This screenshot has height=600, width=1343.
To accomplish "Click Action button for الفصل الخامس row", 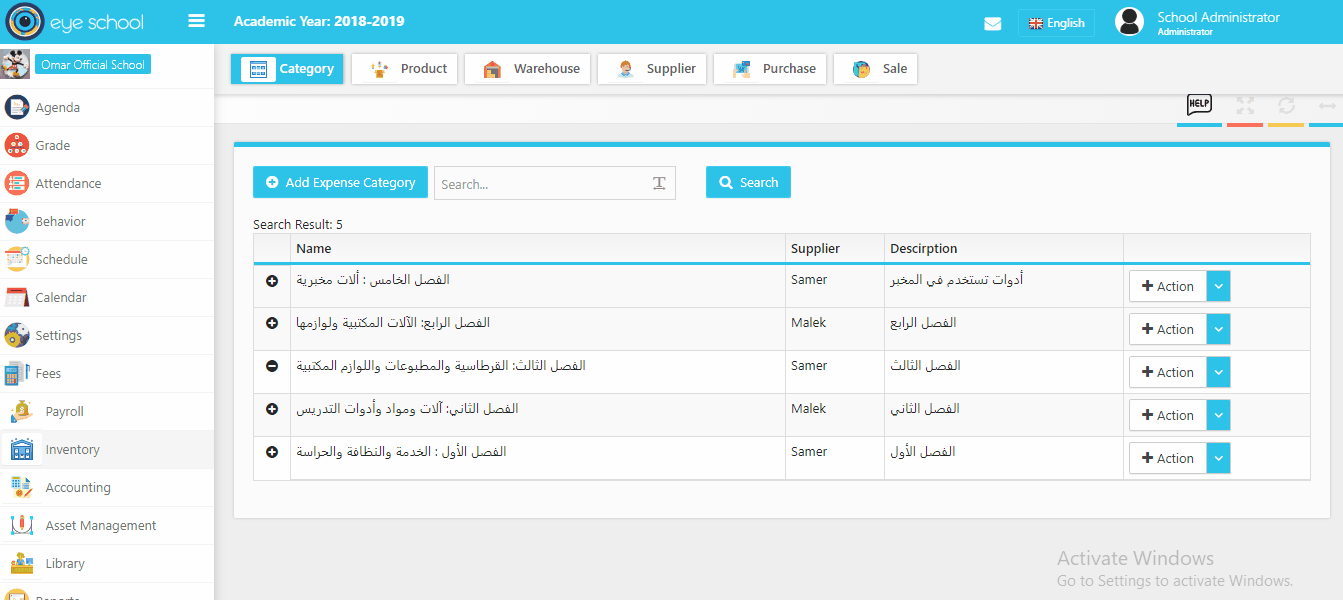I will 1168,286.
